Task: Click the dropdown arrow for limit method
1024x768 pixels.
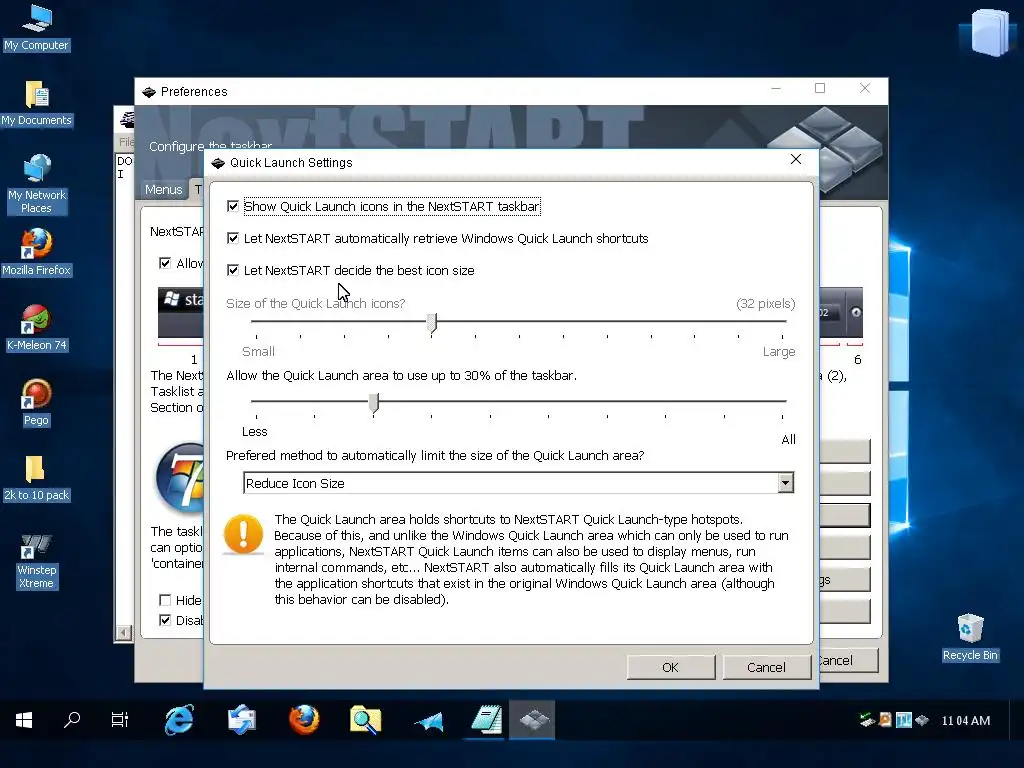Action: 786,483
